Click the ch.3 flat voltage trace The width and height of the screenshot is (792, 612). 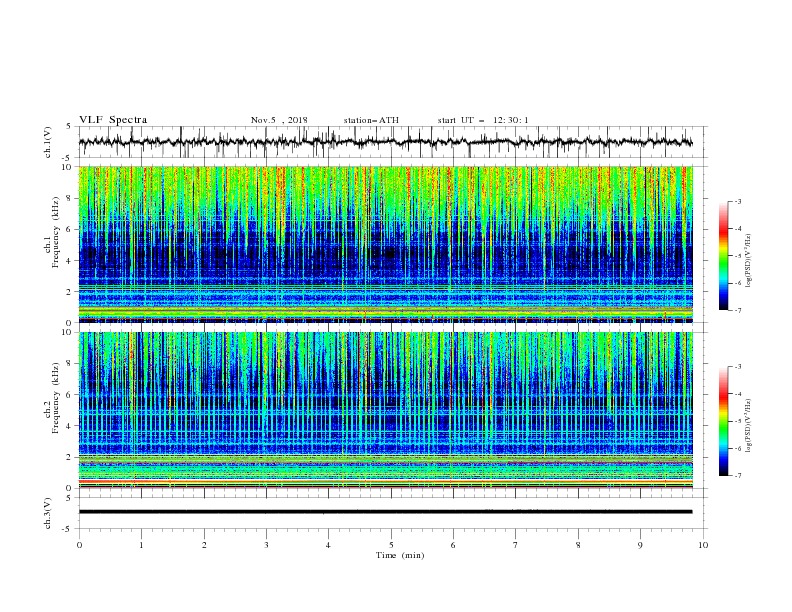(385, 512)
